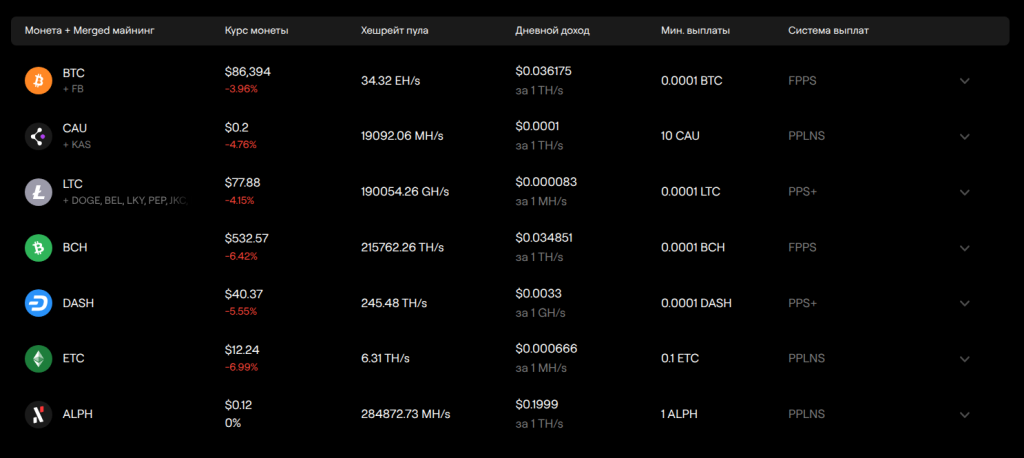The image size is (1024, 458).
Task: Select the 'Дневной доход' column header
Action: pyautogui.click(x=552, y=31)
